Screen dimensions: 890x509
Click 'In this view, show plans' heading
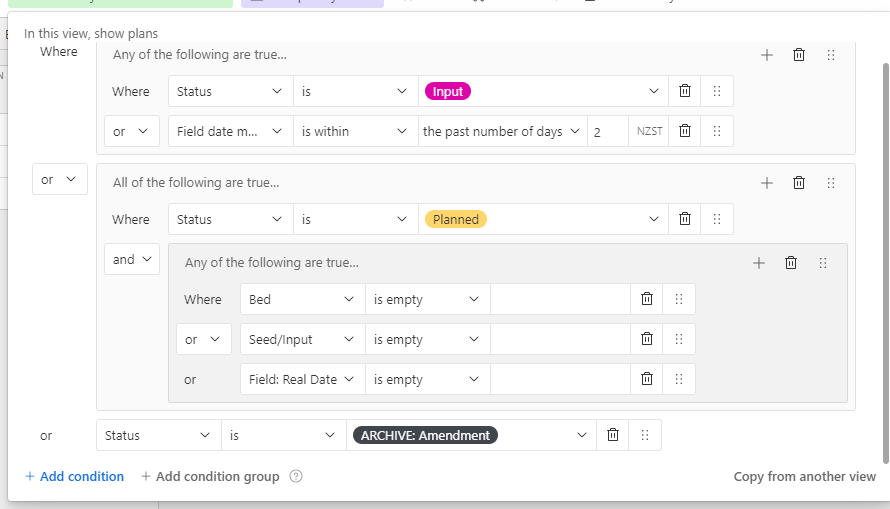point(91,33)
